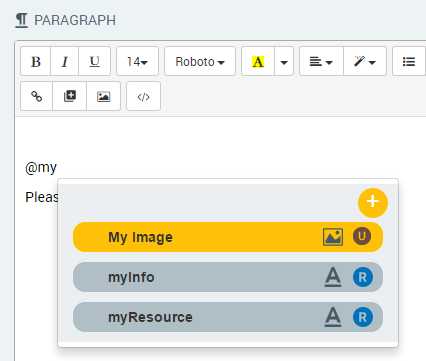Switch to HTML code view
This screenshot has height=361, width=426.
click(x=143, y=96)
